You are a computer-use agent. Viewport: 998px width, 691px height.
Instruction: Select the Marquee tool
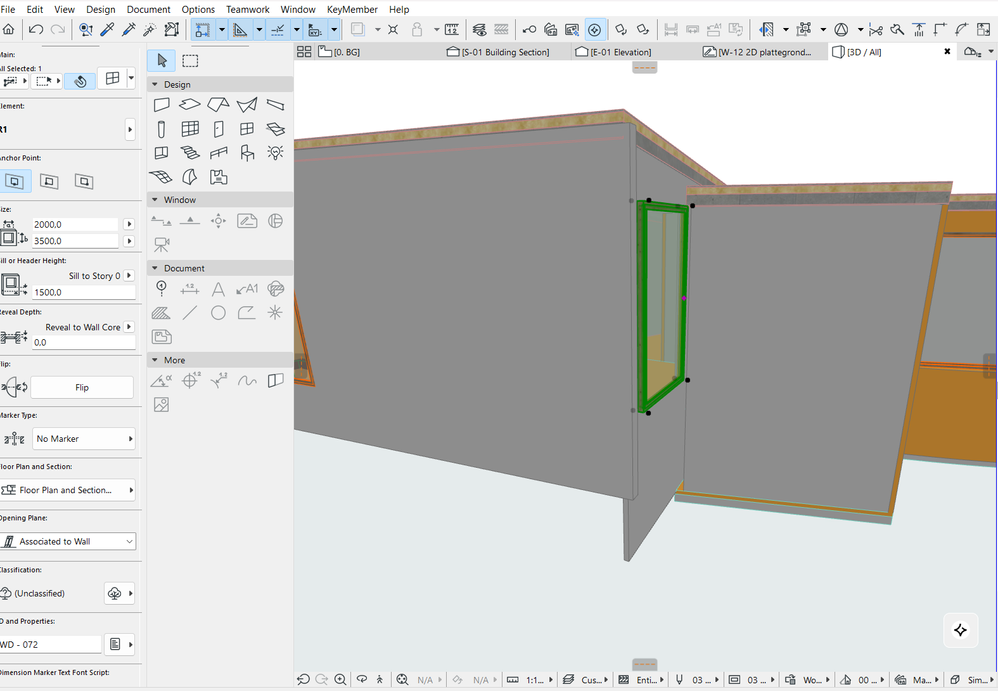coord(190,60)
